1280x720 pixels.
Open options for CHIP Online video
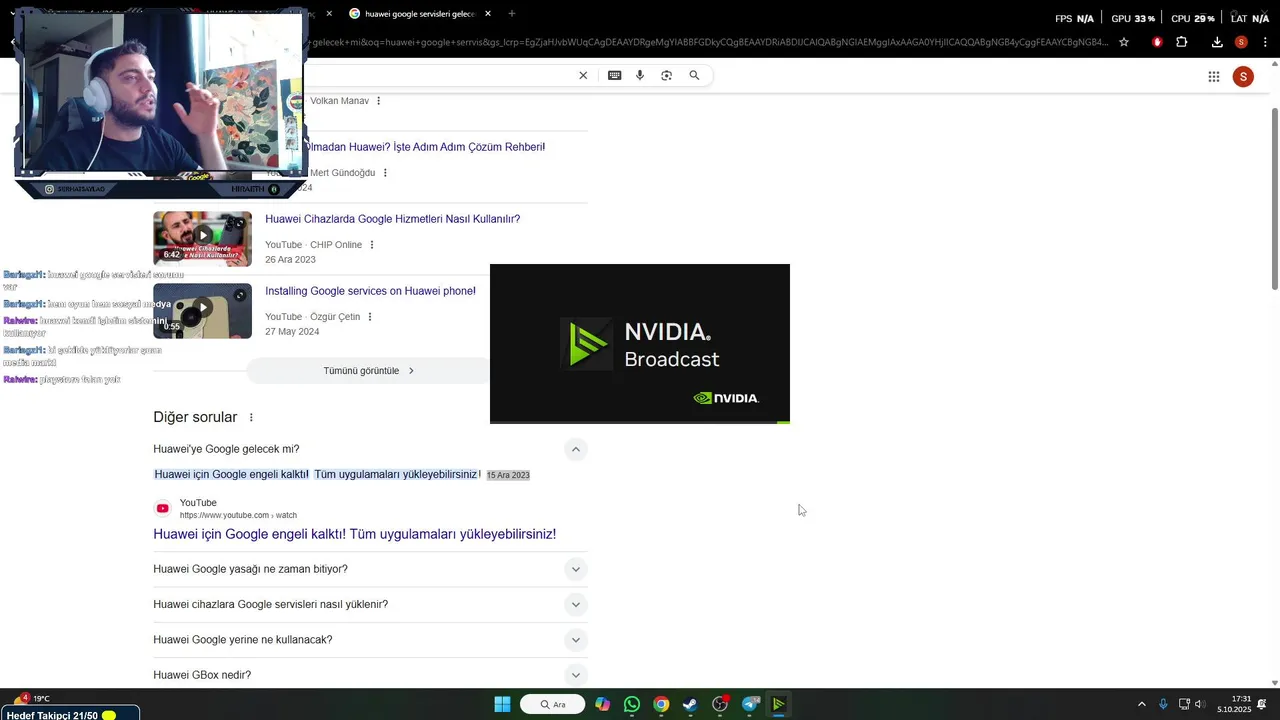(372, 245)
